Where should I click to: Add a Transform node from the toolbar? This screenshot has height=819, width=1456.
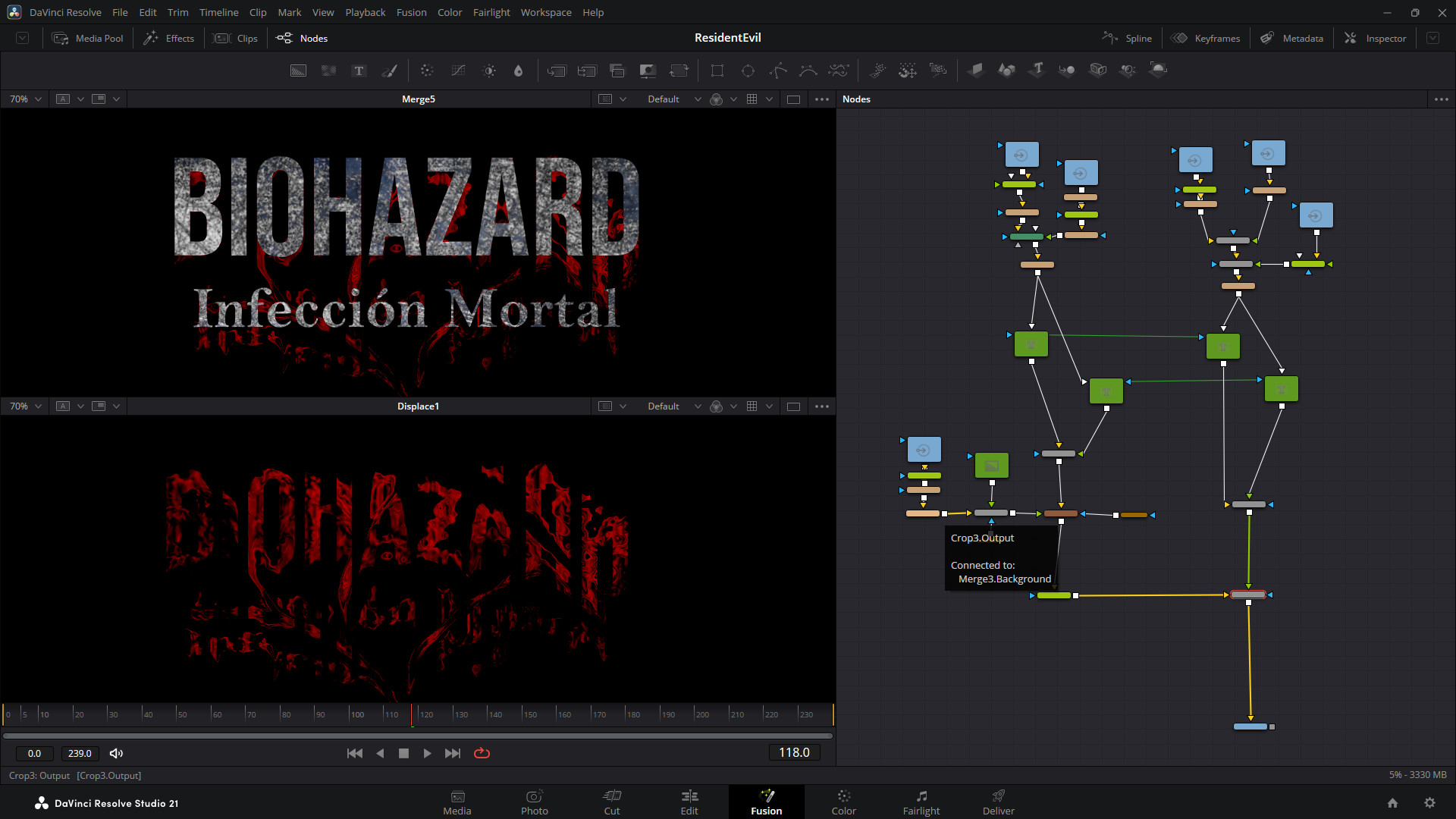coord(679,71)
